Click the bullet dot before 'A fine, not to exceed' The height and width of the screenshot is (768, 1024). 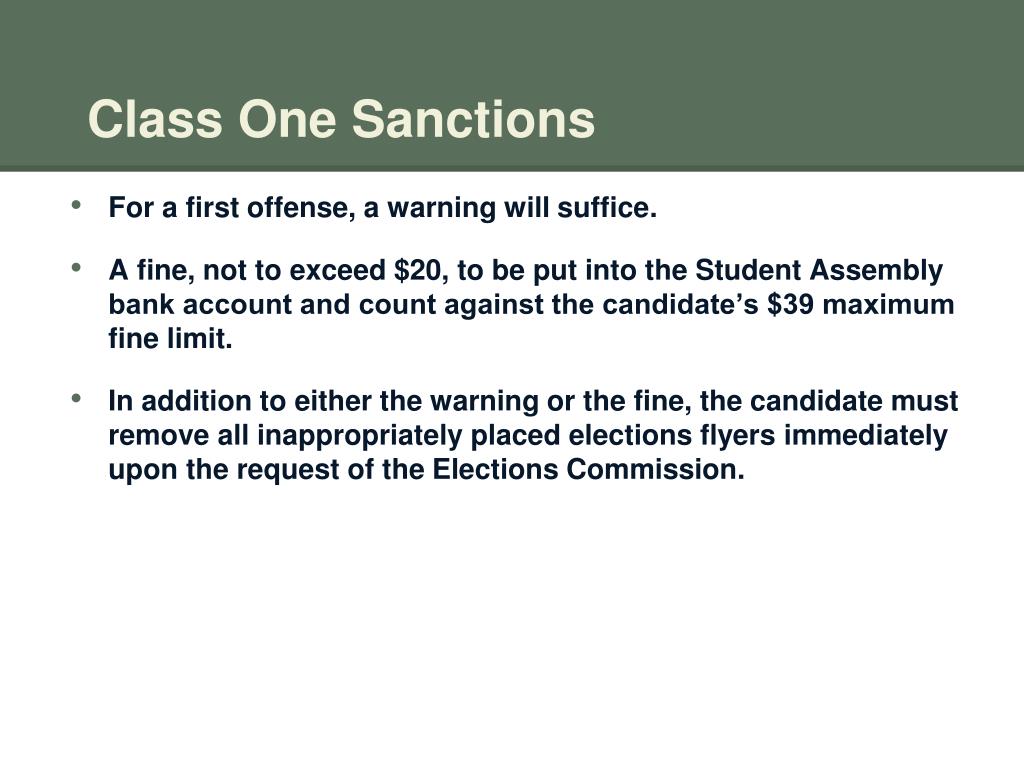77,268
